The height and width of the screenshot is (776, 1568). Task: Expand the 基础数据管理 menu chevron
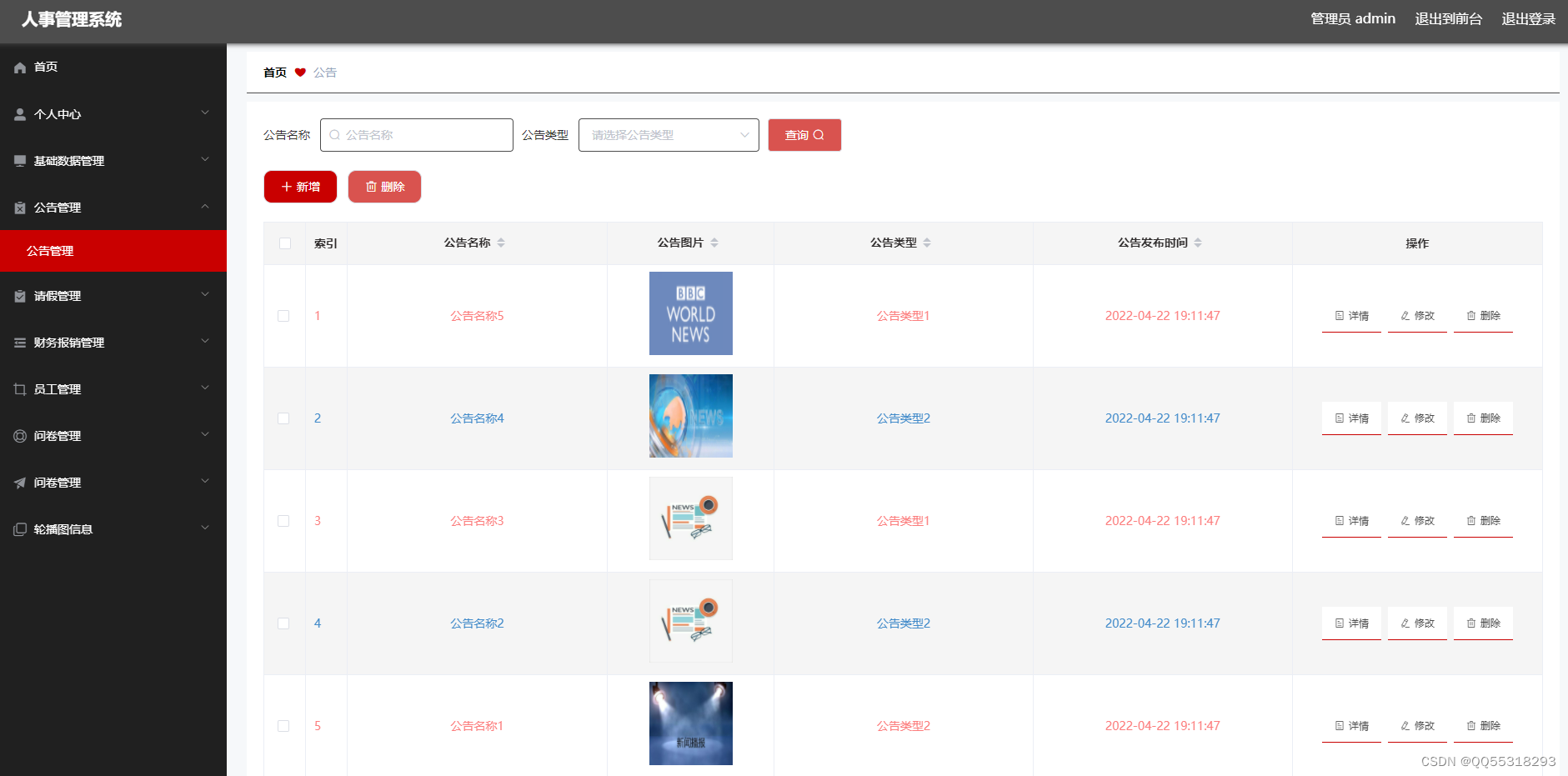coord(205,159)
